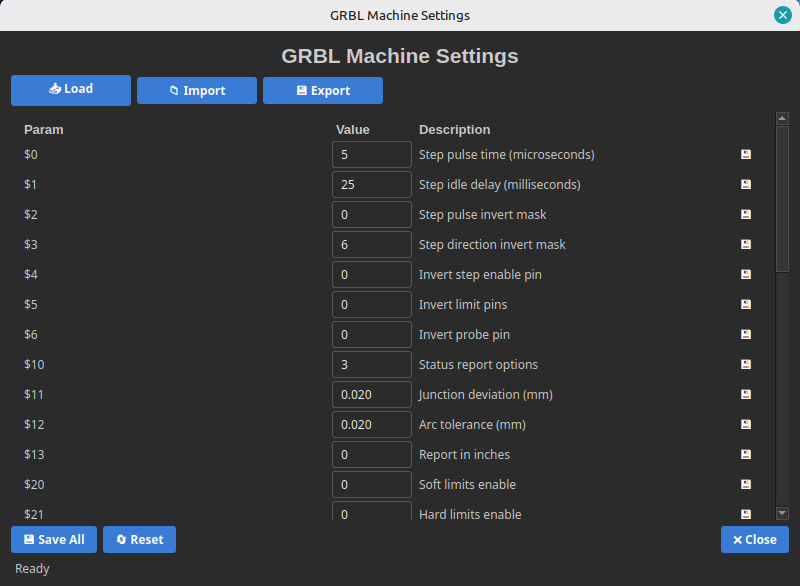Viewport: 800px width, 586px height.
Task: Close window via title bar X
Action: click(x=782, y=15)
